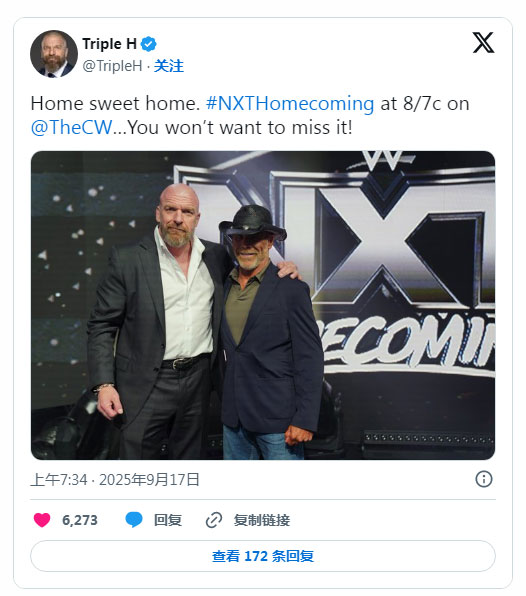526x596 pixels.
Task: Follow the account via 关注
Action: pyautogui.click(x=169, y=66)
